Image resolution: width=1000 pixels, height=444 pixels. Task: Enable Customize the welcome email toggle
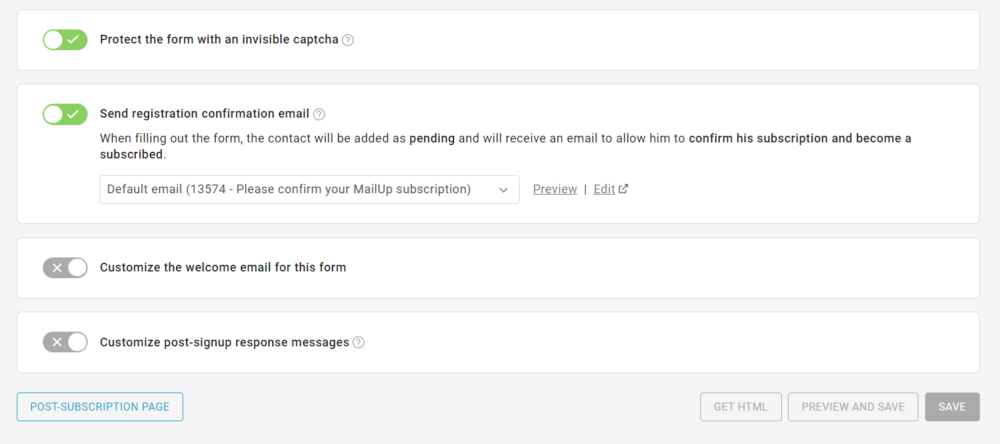[65, 268]
